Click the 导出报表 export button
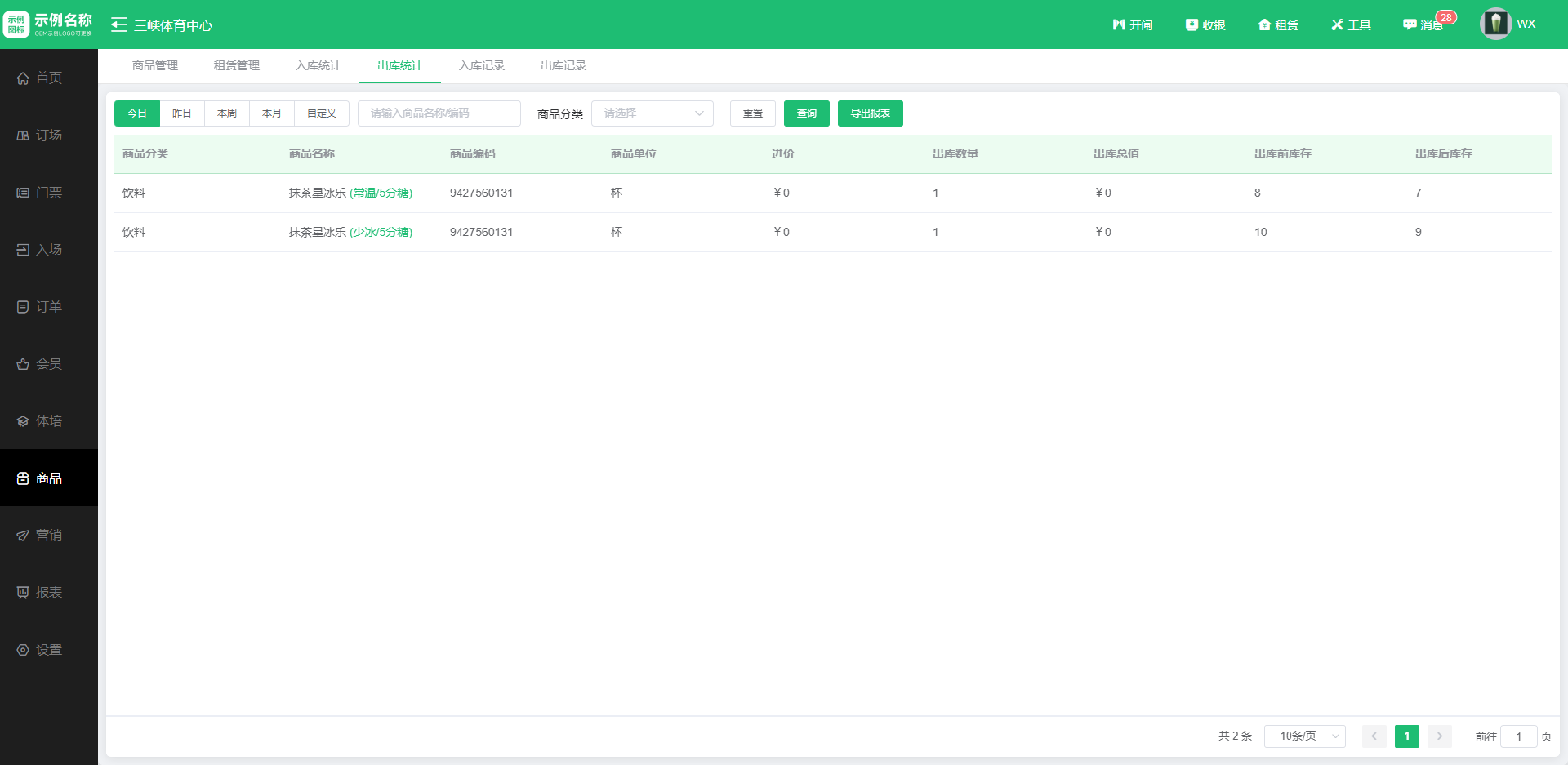 870,113
